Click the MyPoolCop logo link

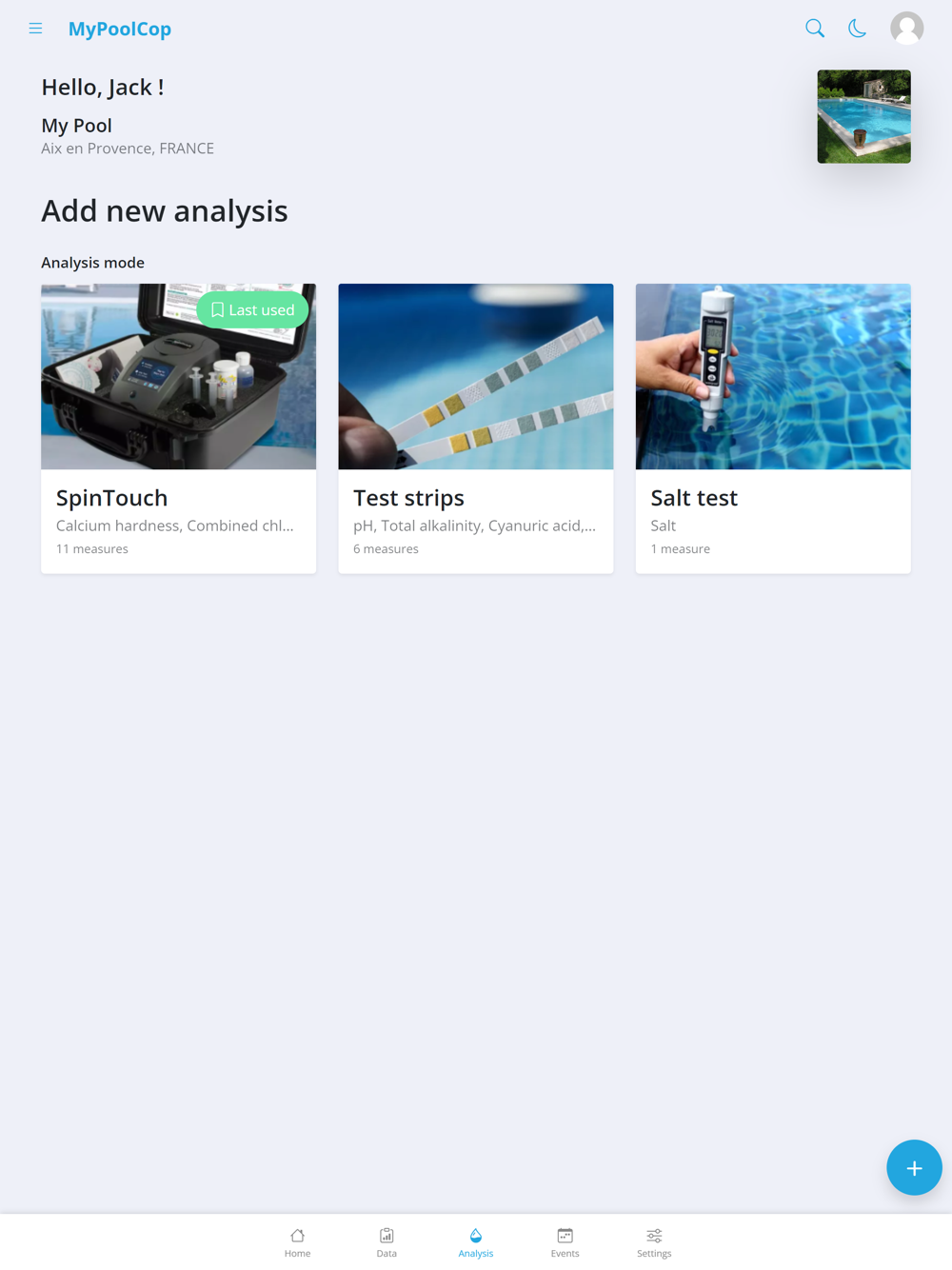(x=120, y=29)
